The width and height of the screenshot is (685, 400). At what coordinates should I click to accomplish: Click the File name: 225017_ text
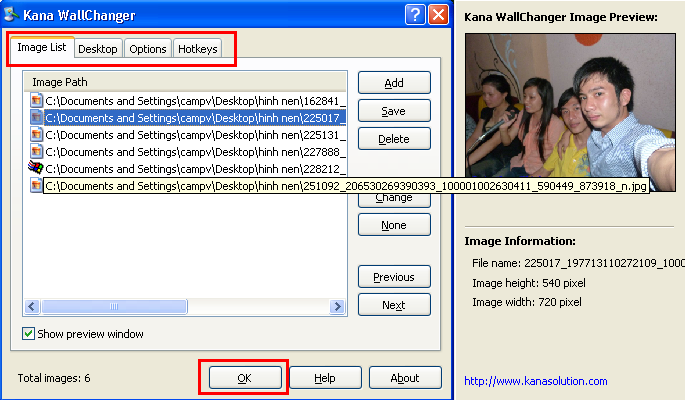click(x=578, y=263)
